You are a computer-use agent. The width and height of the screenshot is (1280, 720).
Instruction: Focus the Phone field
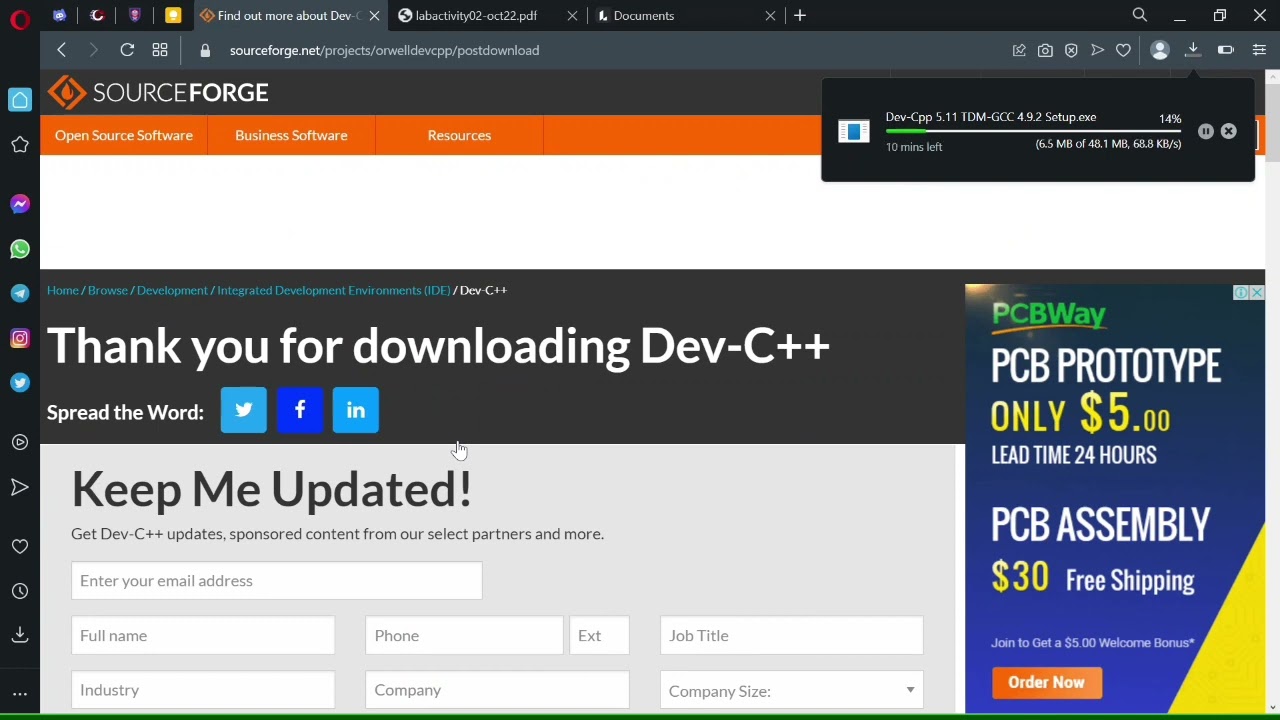click(464, 636)
